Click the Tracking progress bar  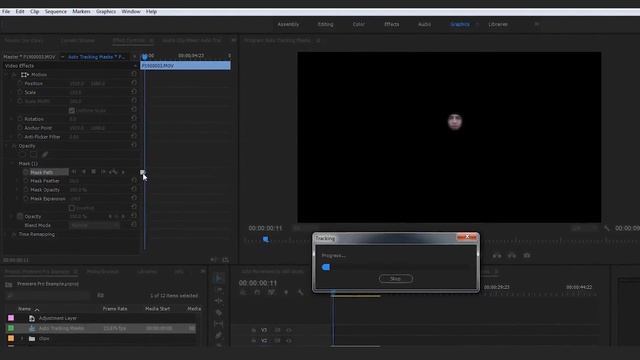pos(395,267)
